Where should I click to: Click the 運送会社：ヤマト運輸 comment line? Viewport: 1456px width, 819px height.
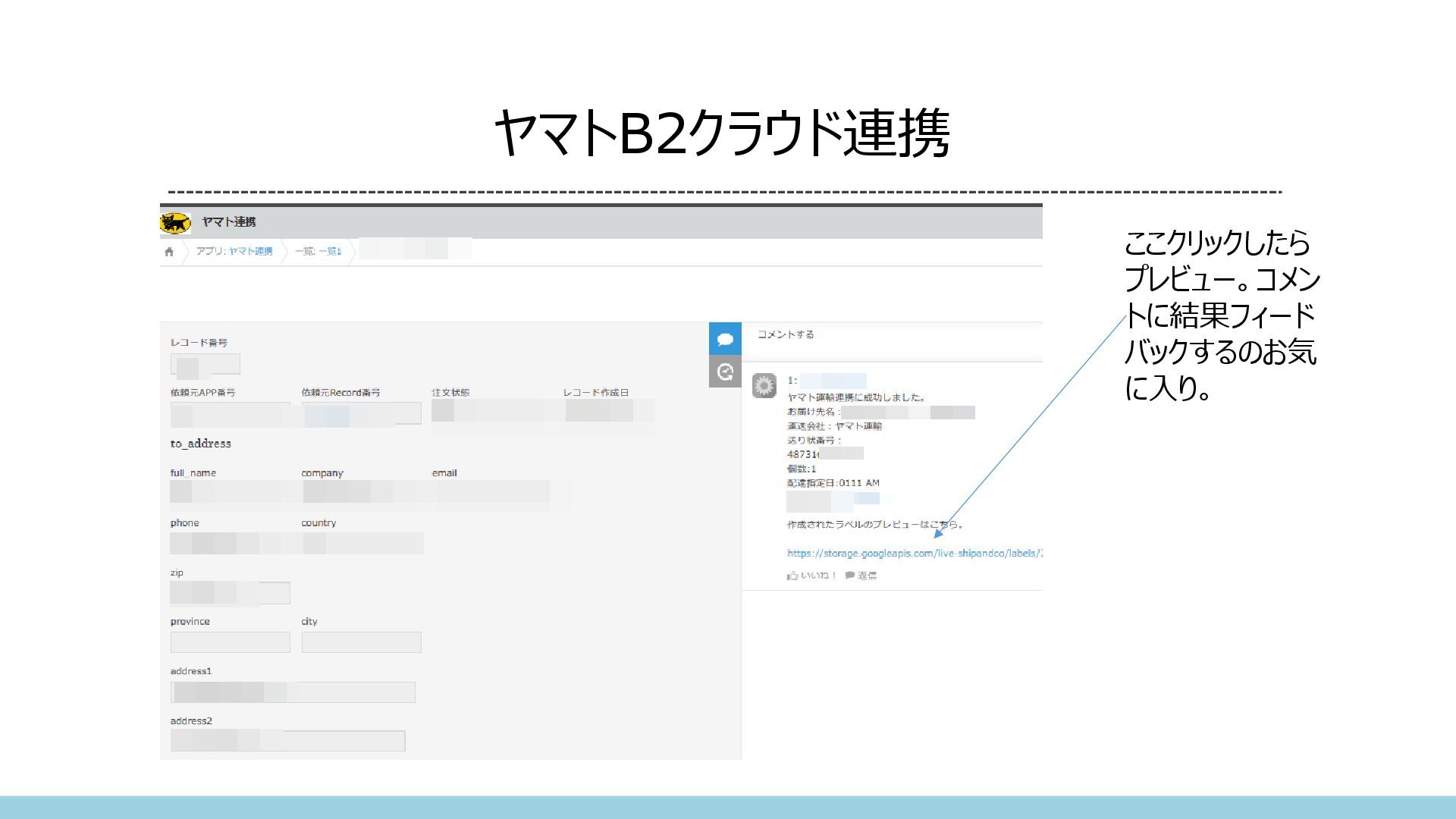834,426
